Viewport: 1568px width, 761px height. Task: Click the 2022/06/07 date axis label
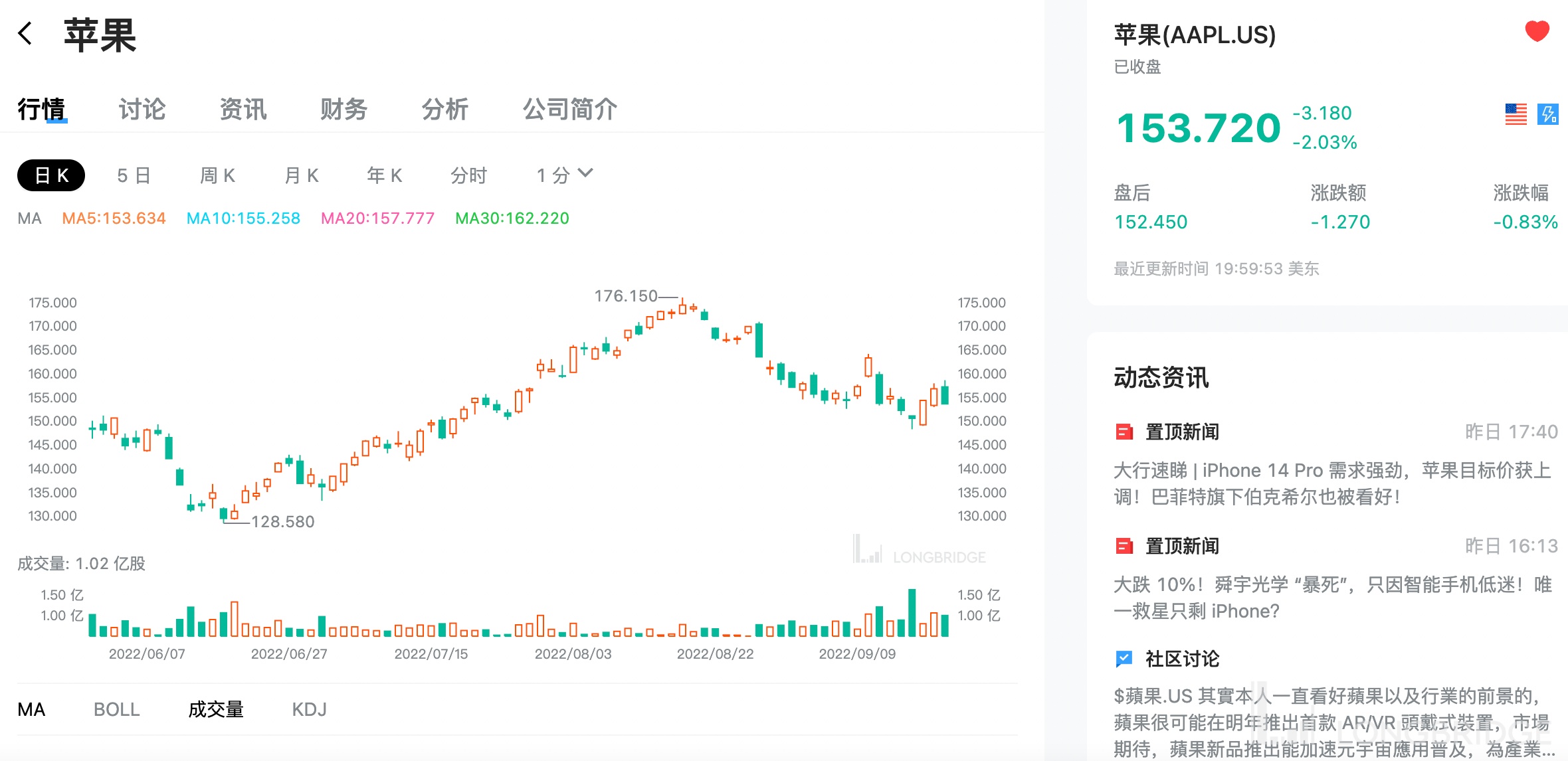tap(147, 654)
